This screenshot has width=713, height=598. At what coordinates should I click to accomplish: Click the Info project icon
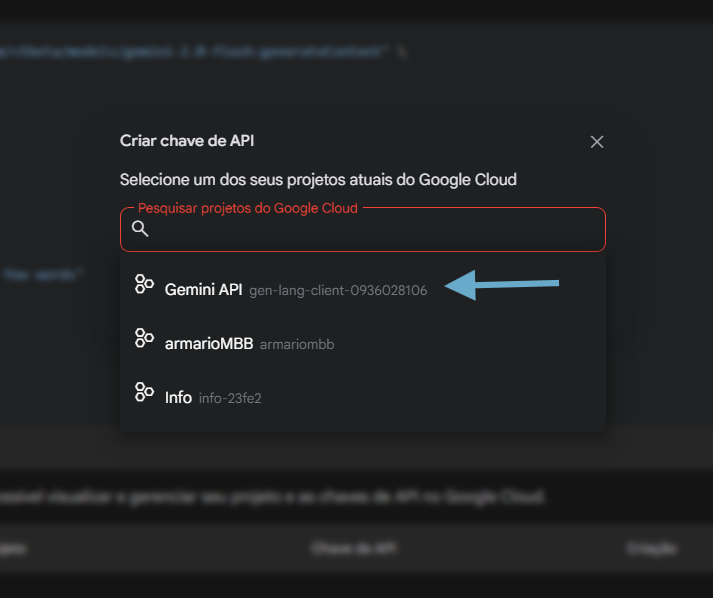(144, 392)
